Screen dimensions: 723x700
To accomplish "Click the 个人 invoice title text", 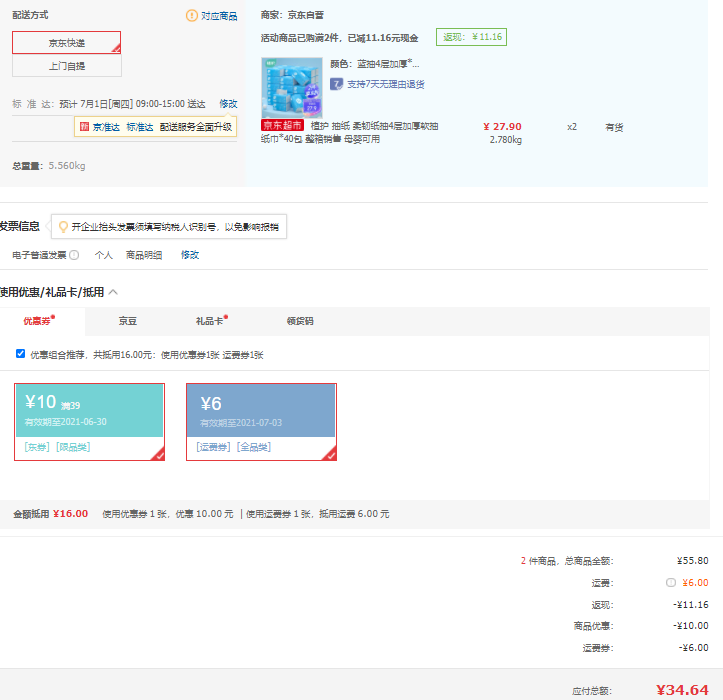I will 104,255.
